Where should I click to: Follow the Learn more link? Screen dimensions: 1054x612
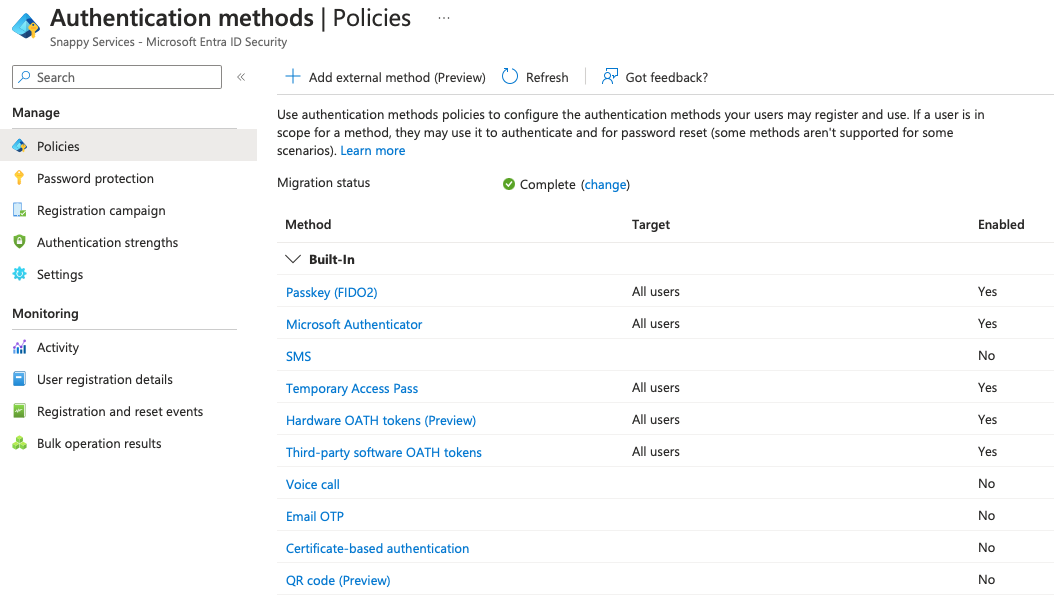[372, 151]
